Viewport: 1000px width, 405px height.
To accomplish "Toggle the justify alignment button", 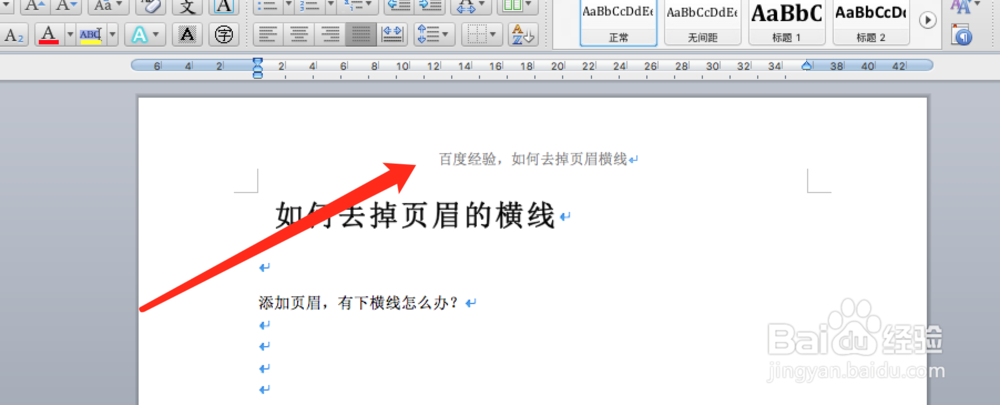I will (361, 35).
